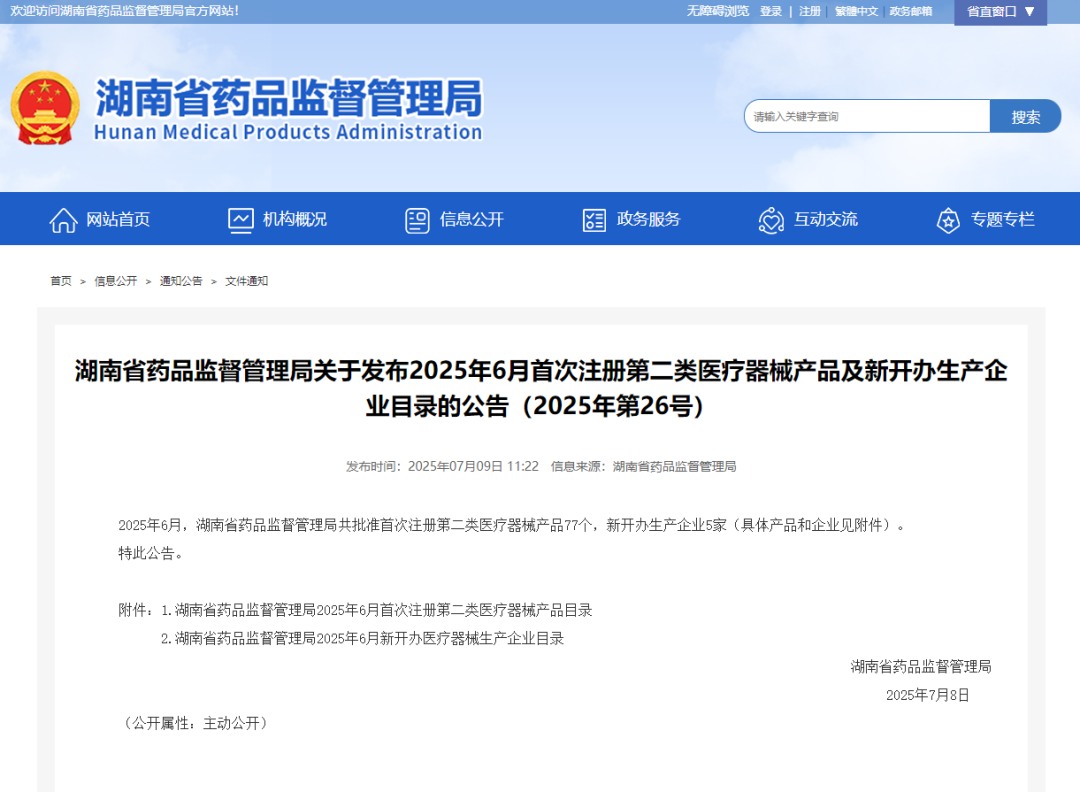Screen dimensions: 1080x792
Task: Go to 文件通知 in breadcrumb
Action: coord(247,281)
